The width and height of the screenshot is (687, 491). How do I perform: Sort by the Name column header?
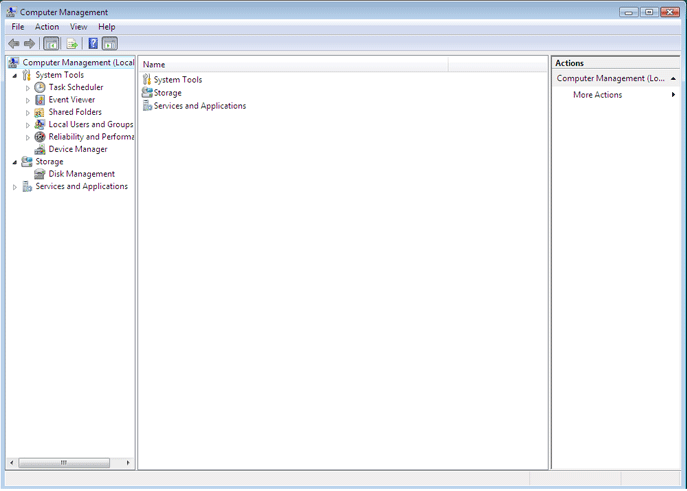click(x=294, y=64)
